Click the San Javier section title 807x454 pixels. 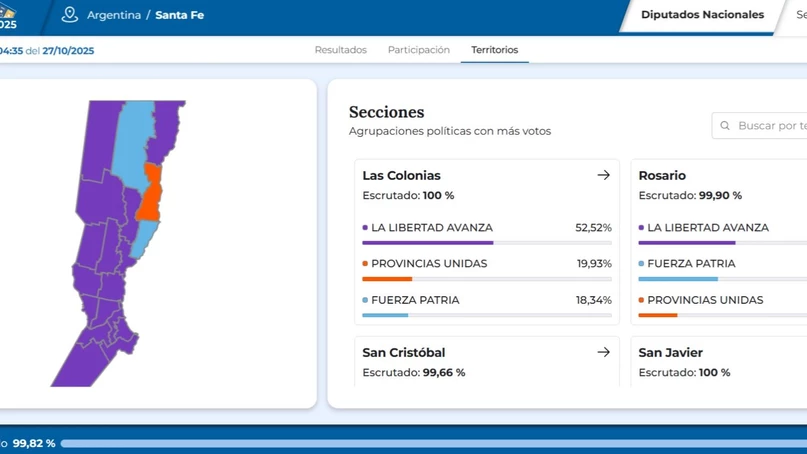pyautogui.click(x=670, y=353)
